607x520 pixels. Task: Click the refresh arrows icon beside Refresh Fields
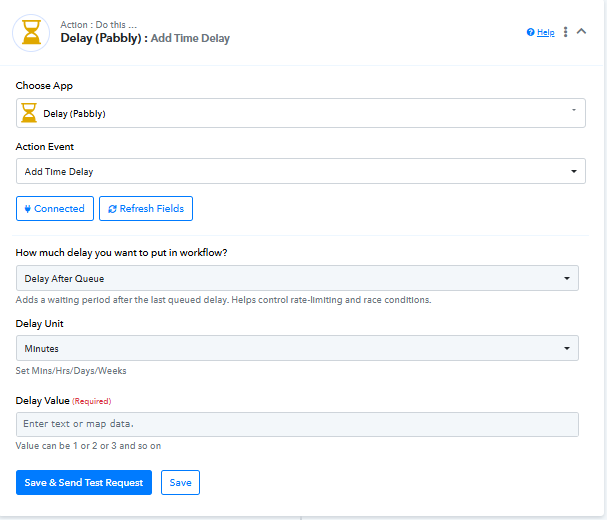pyautogui.click(x=112, y=209)
